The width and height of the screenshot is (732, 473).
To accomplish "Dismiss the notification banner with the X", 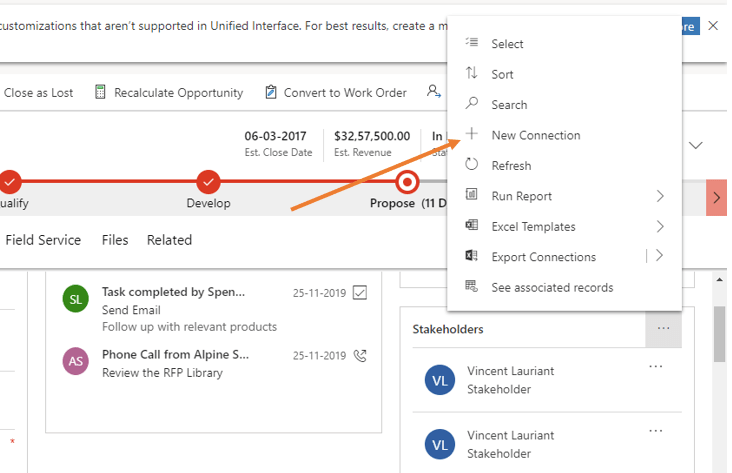I will pyautogui.click(x=713, y=26).
